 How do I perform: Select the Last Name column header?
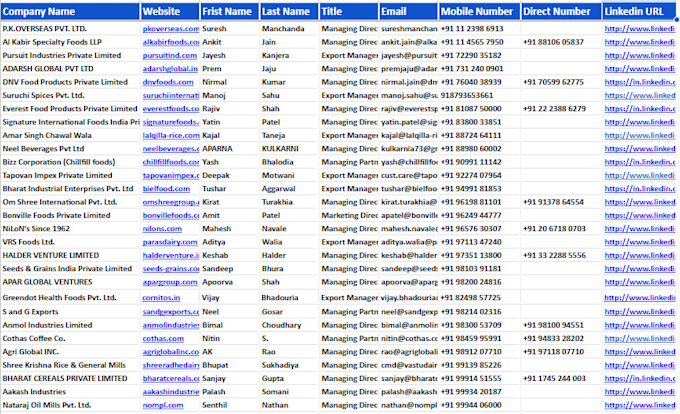(x=289, y=11)
